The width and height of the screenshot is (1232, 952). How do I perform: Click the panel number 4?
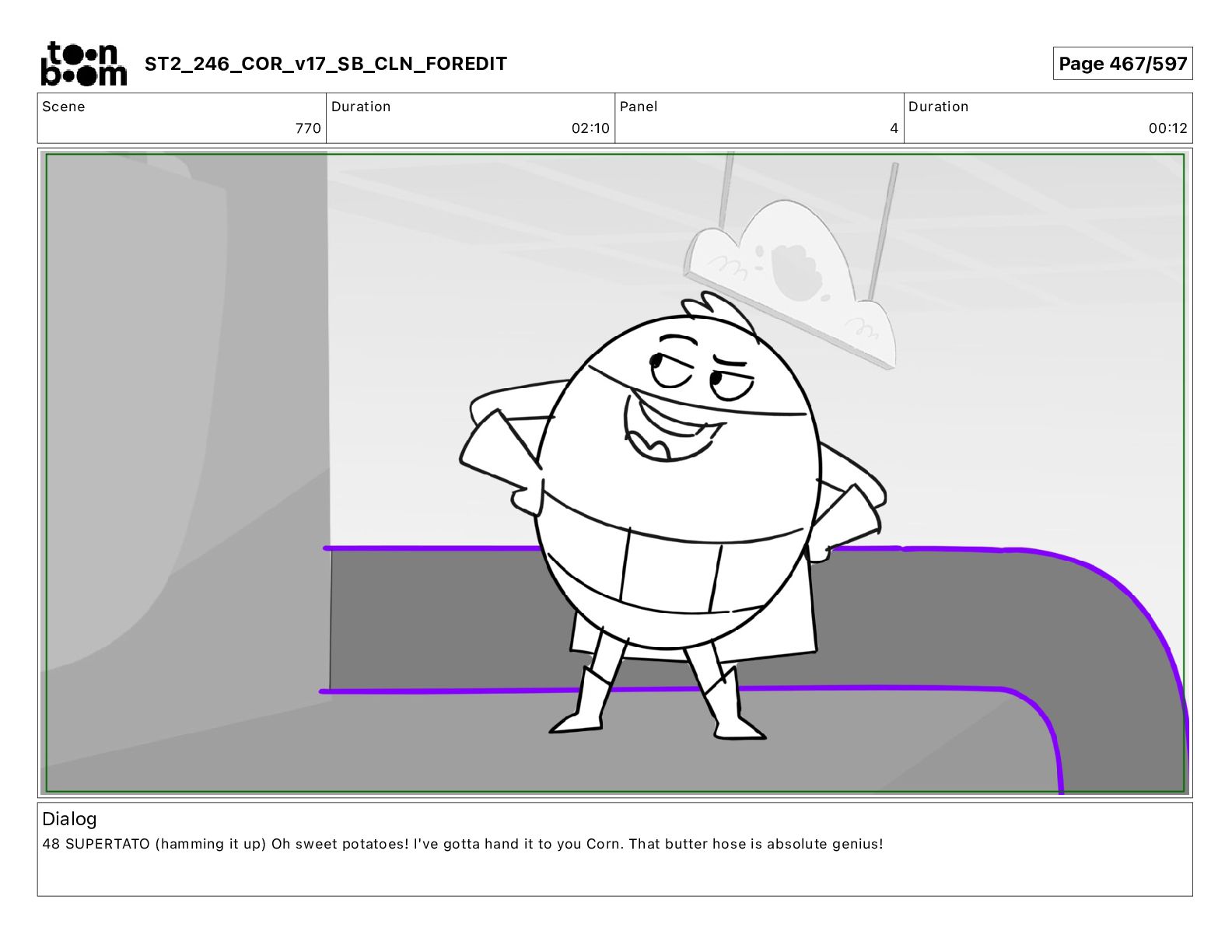[x=894, y=128]
